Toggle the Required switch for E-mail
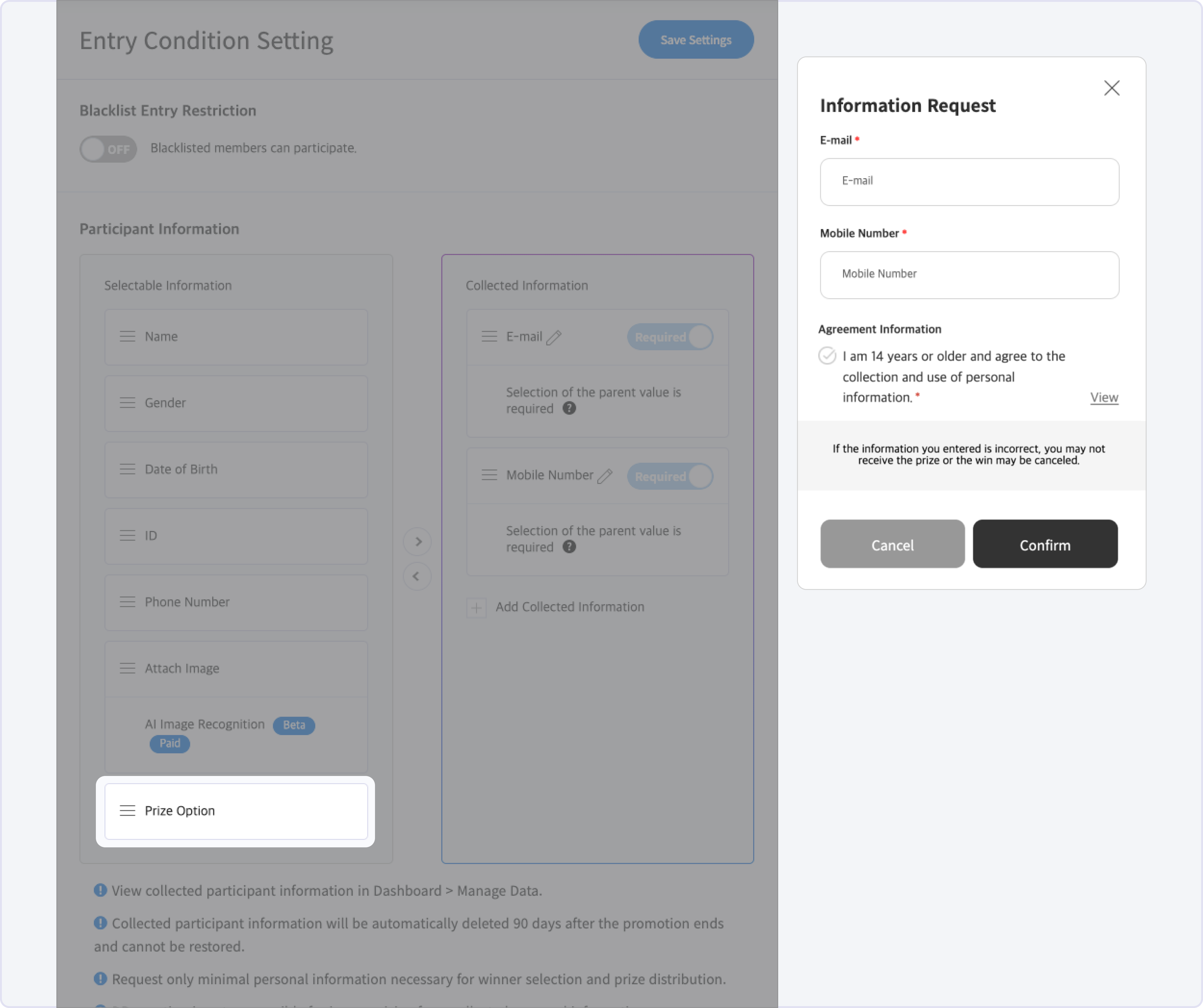The height and width of the screenshot is (1008, 1203). click(670, 337)
